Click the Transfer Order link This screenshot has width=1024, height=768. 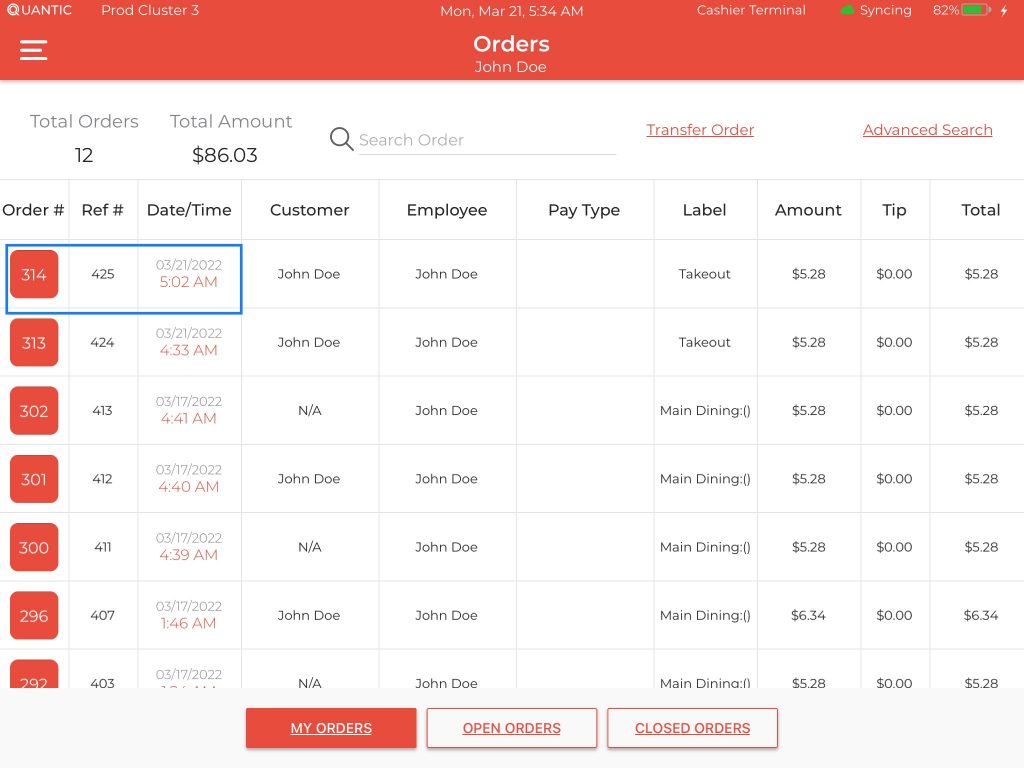pyautogui.click(x=700, y=130)
